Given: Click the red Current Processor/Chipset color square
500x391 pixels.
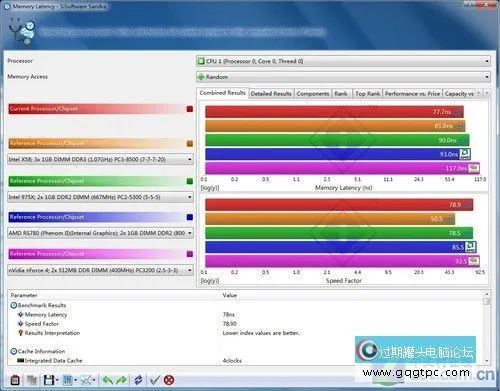Looking at the screenshot, I should click(190, 109).
